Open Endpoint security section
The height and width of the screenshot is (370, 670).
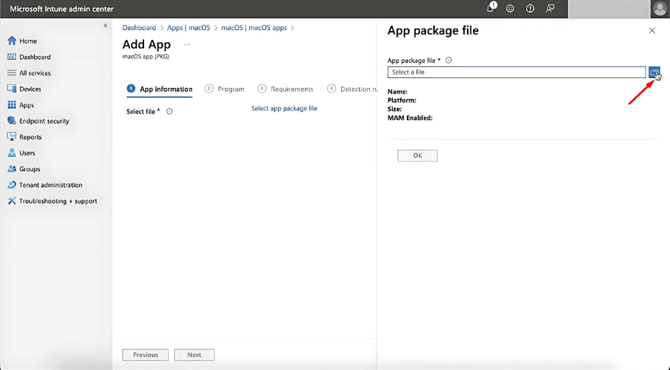(44, 121)
